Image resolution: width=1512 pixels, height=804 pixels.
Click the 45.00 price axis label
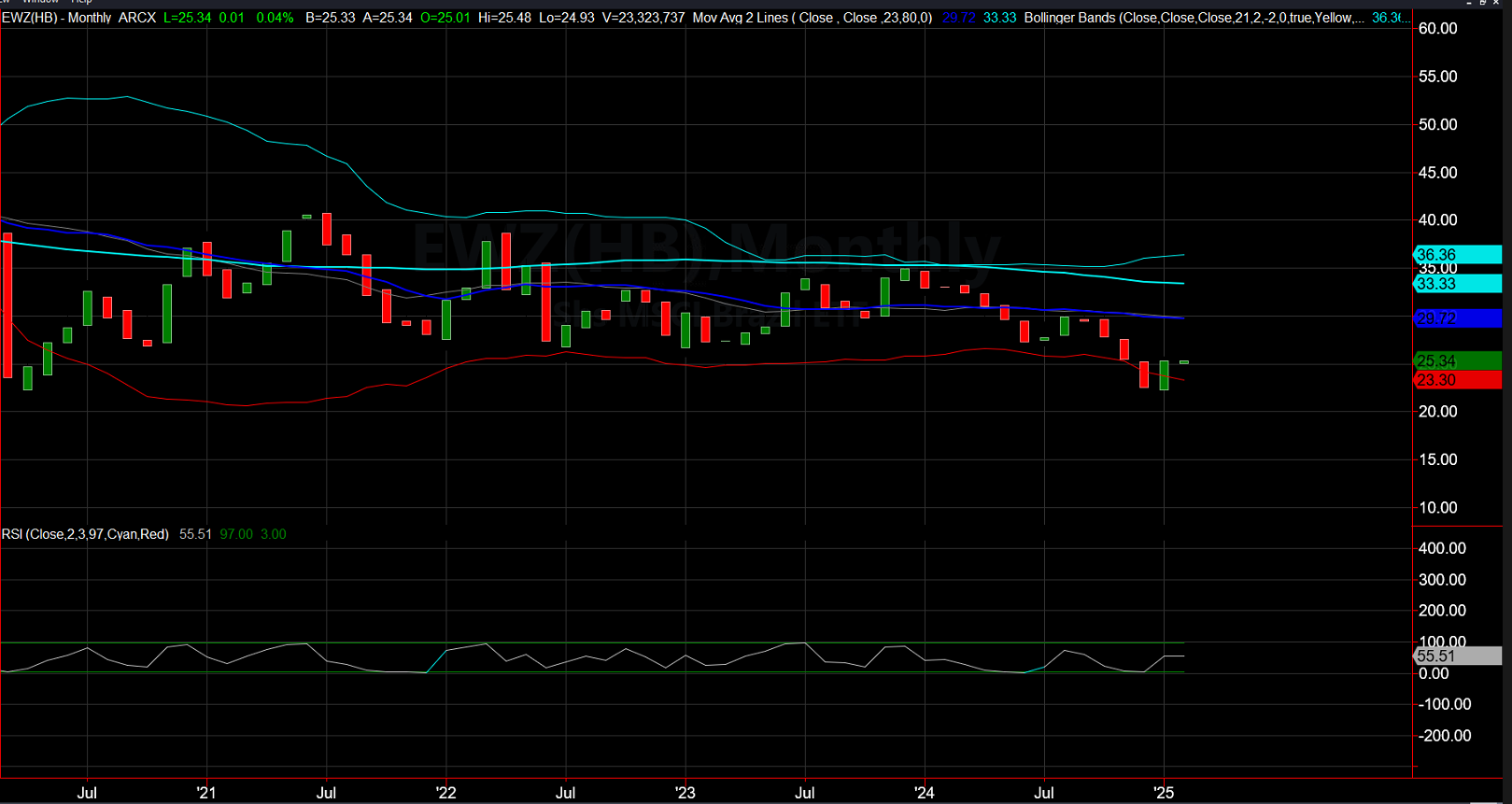[x=1437, y=172]
